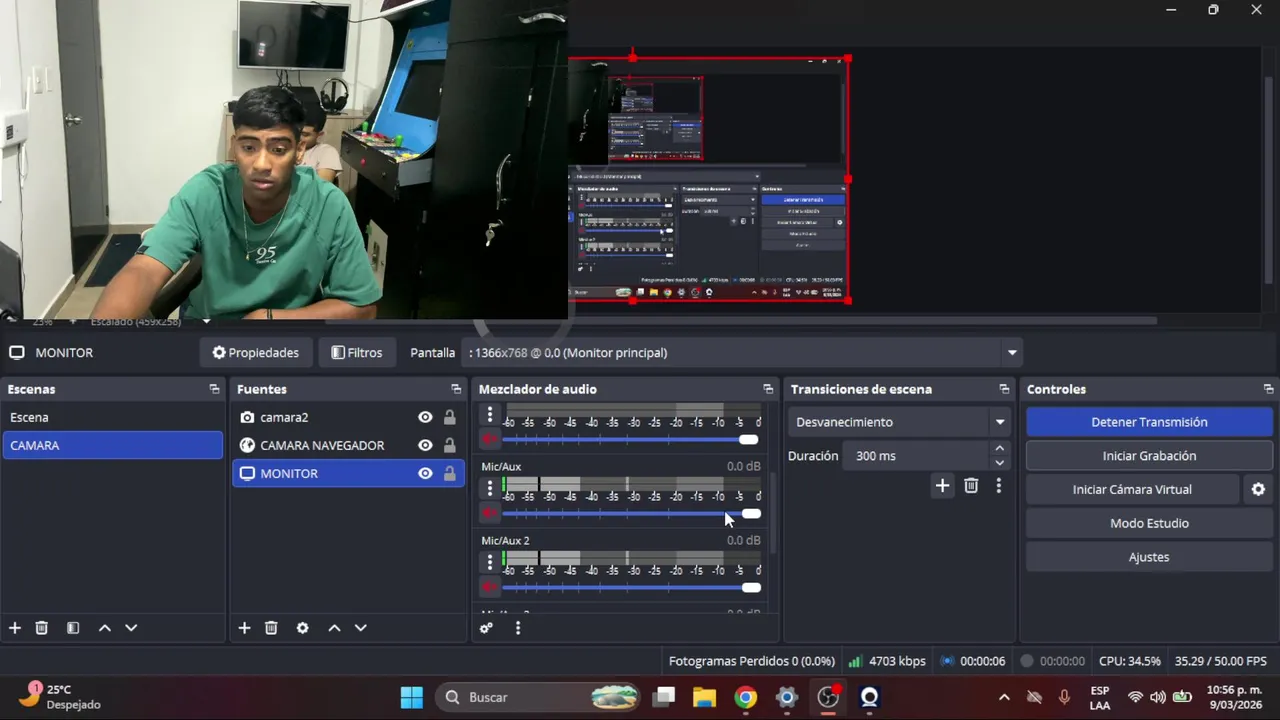
Task: Move source down using the Fuentes down arrow
Action: tap(361, 628)
